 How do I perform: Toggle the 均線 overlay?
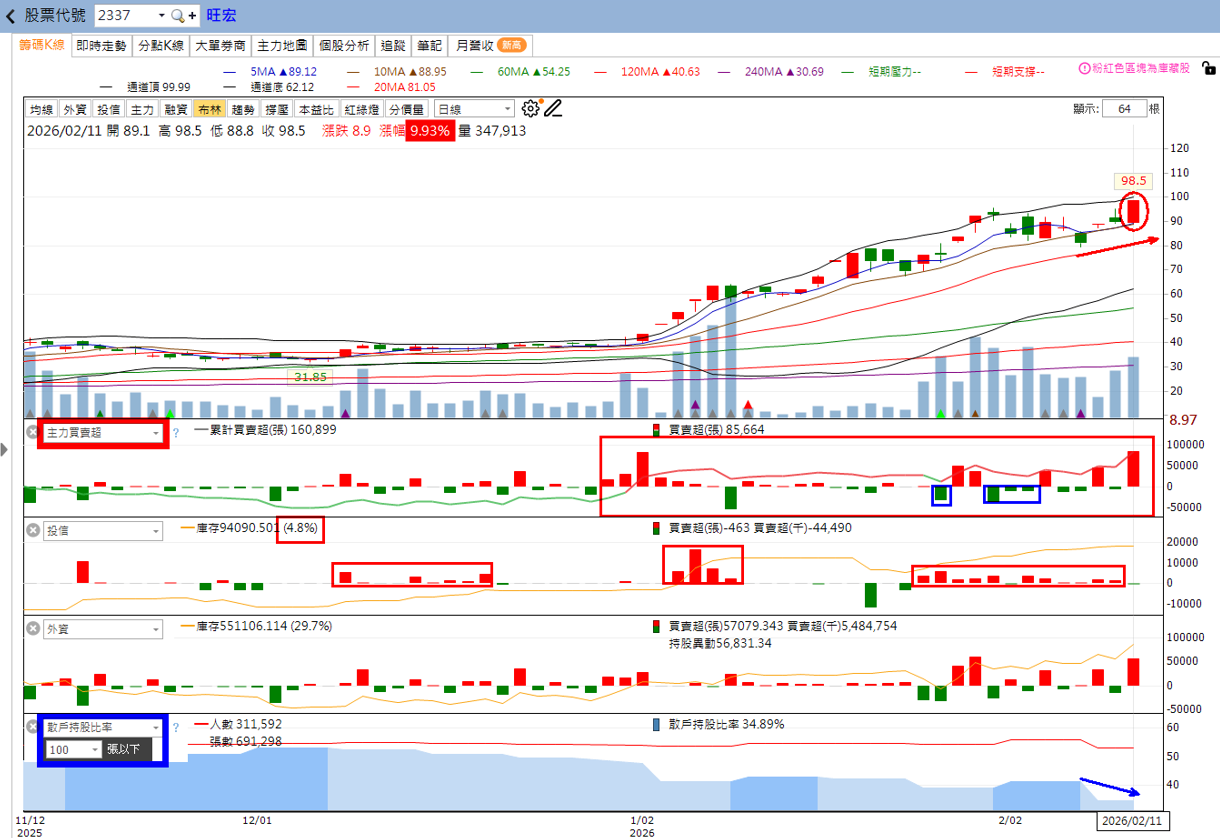(x=41, y=109)
